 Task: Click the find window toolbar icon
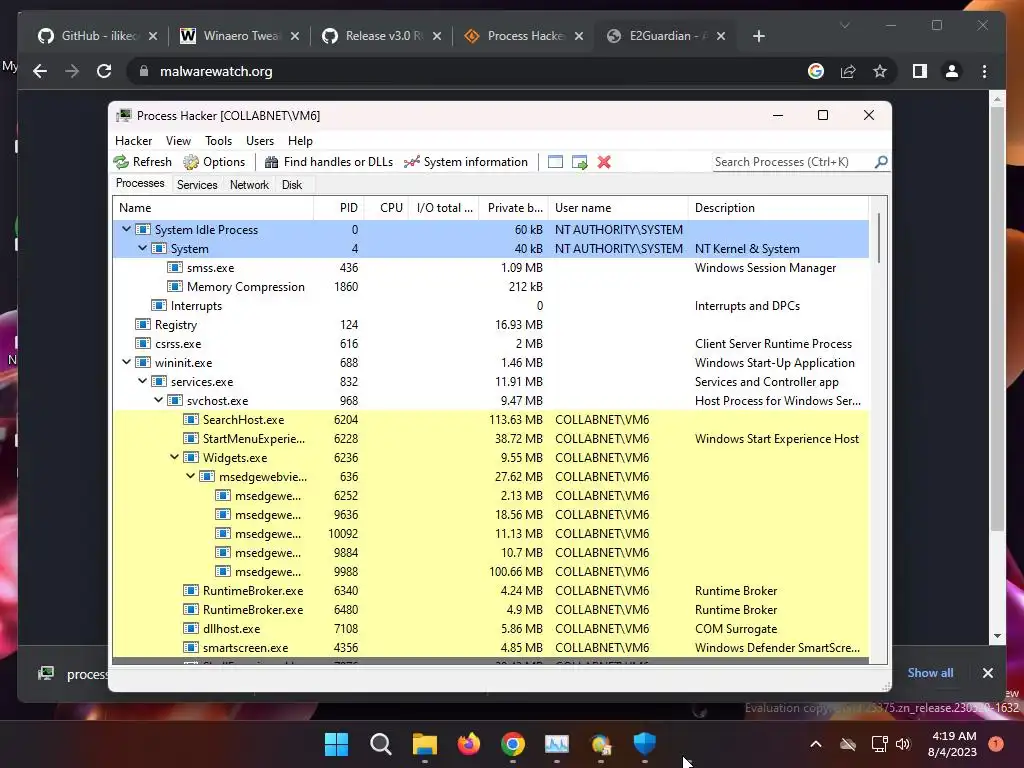555,162
